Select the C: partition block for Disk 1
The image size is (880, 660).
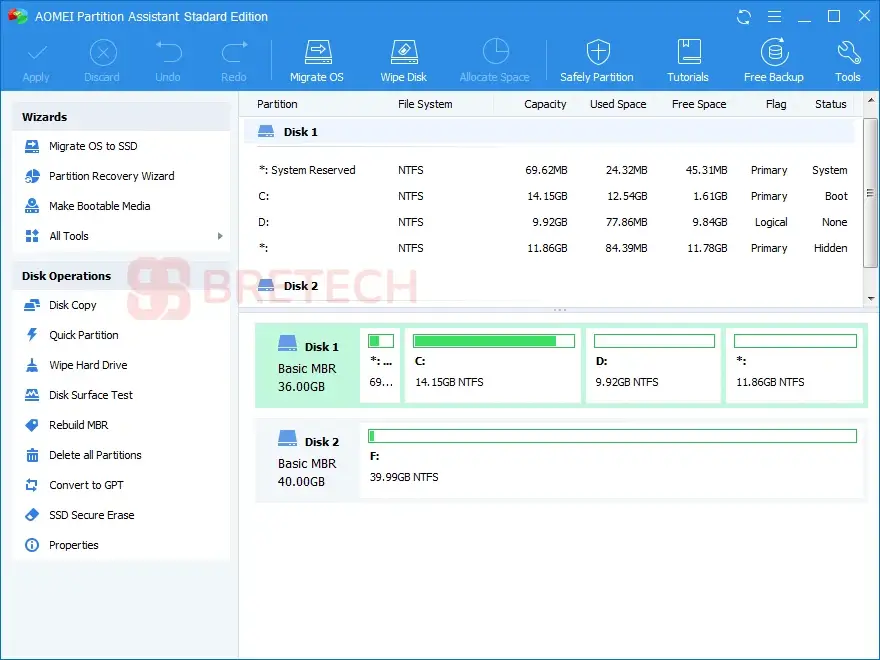click(x=492, y=365)
